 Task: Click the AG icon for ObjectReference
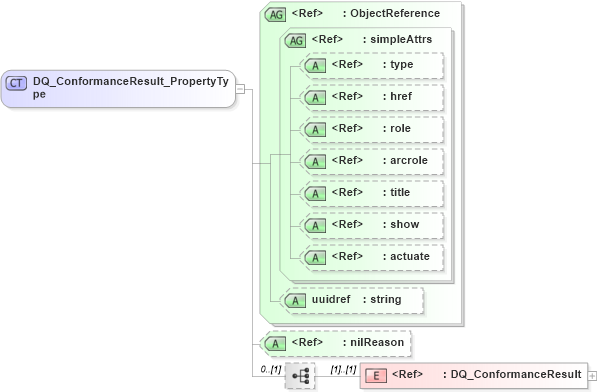click(x=275, y=14)
